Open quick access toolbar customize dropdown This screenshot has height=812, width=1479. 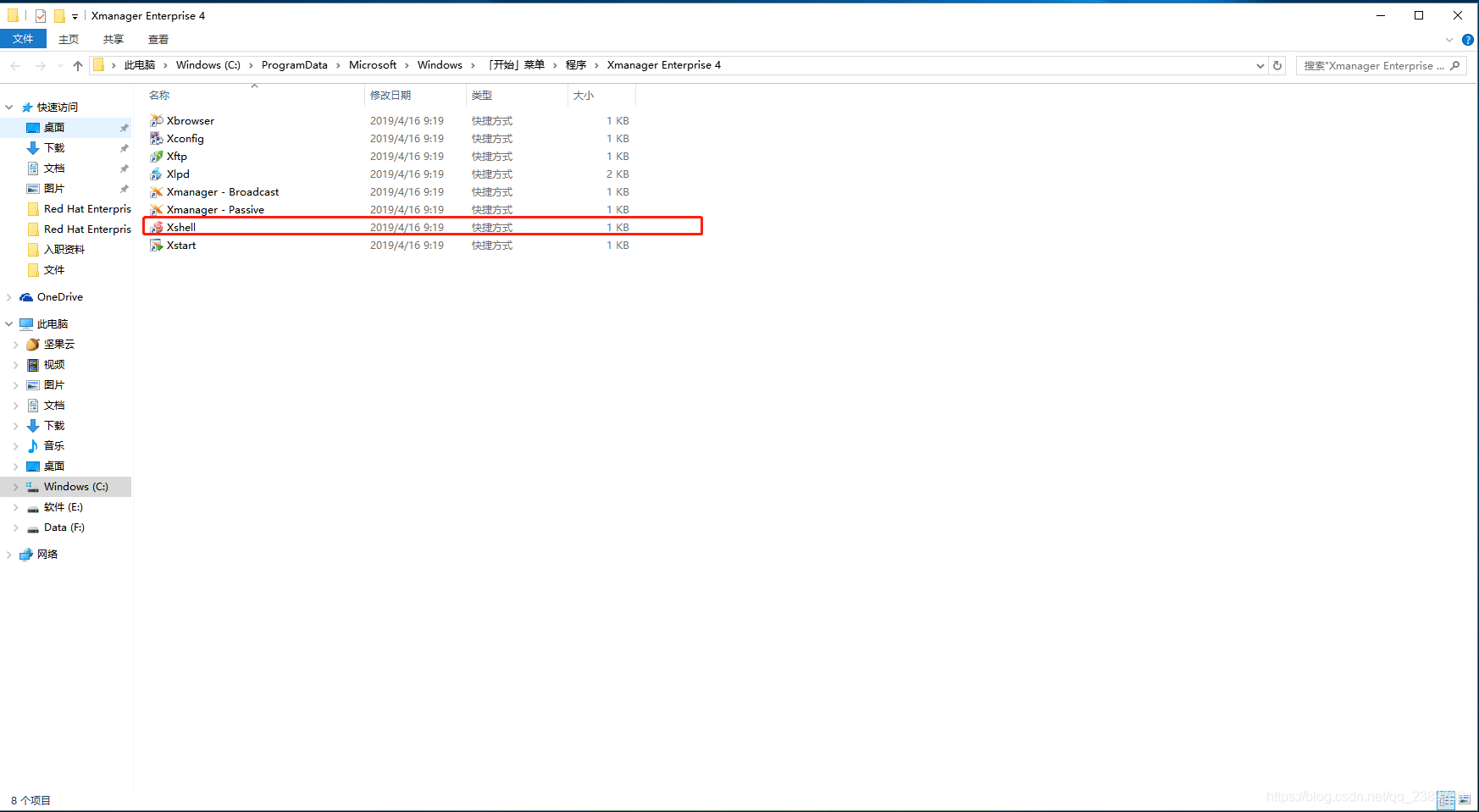coord(75,16)
